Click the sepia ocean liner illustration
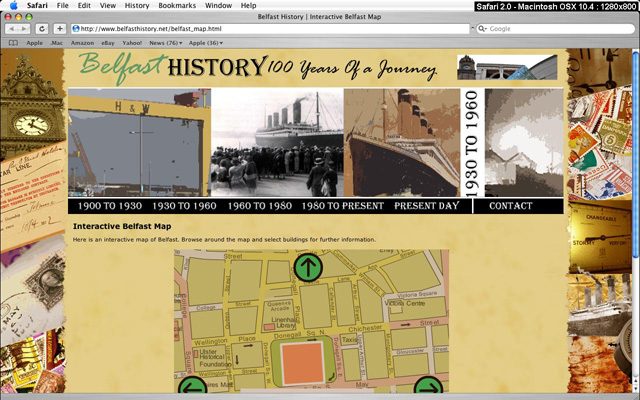The height and width of the screenshot is (400, 640). (x=402, y=142)
